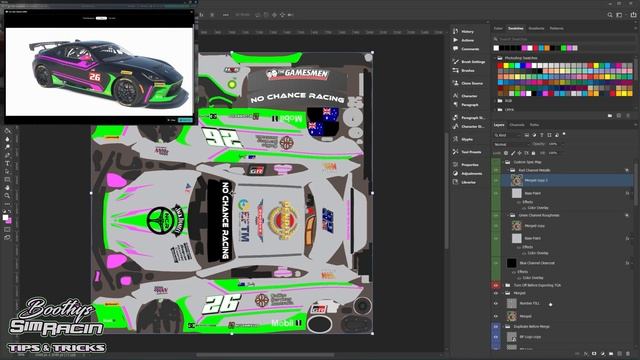
Task: Collapse the Duplicate Before Merge group
Action: 503,327
